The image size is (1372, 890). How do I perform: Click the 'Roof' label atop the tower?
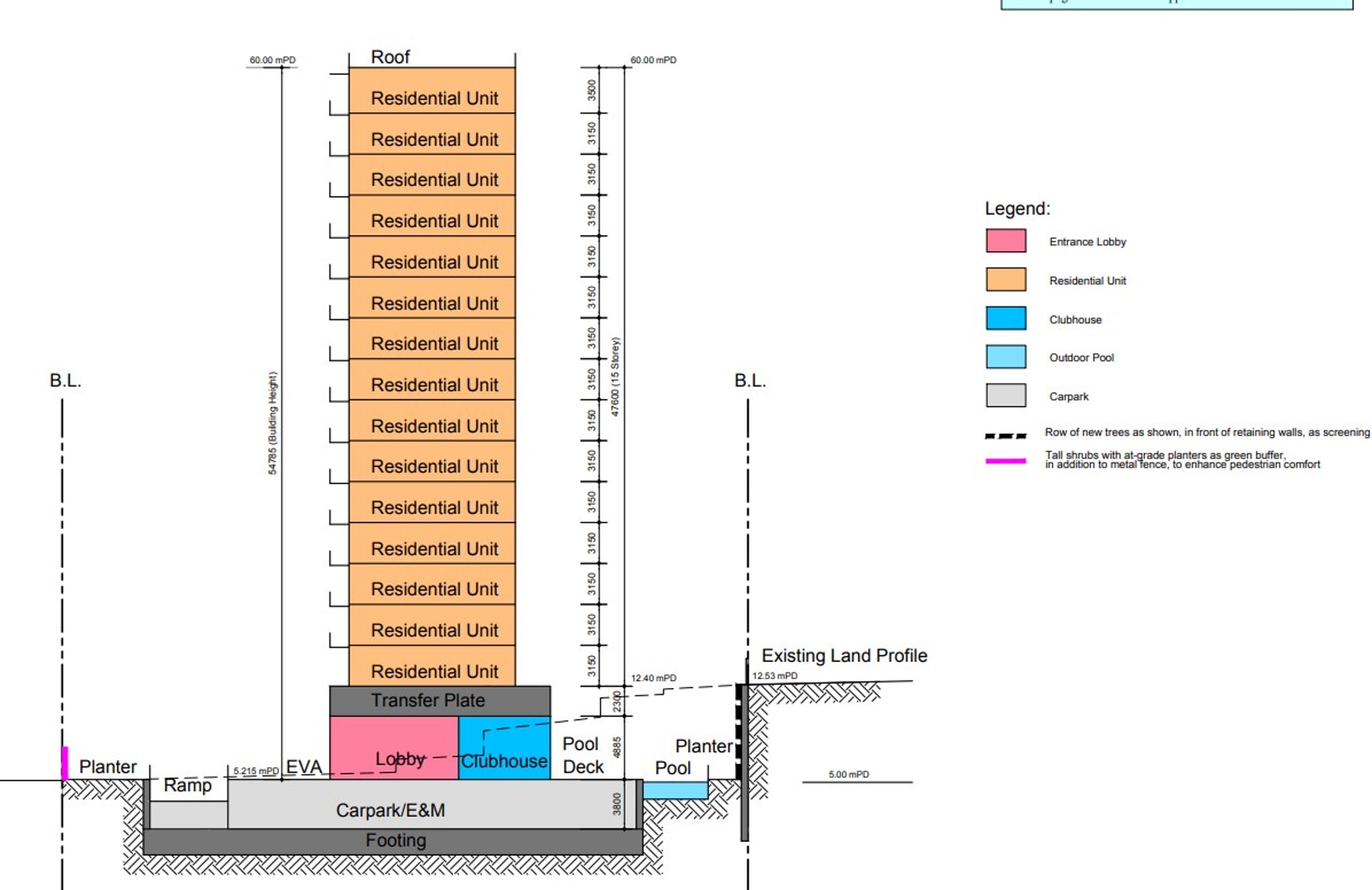coord(390,57)
